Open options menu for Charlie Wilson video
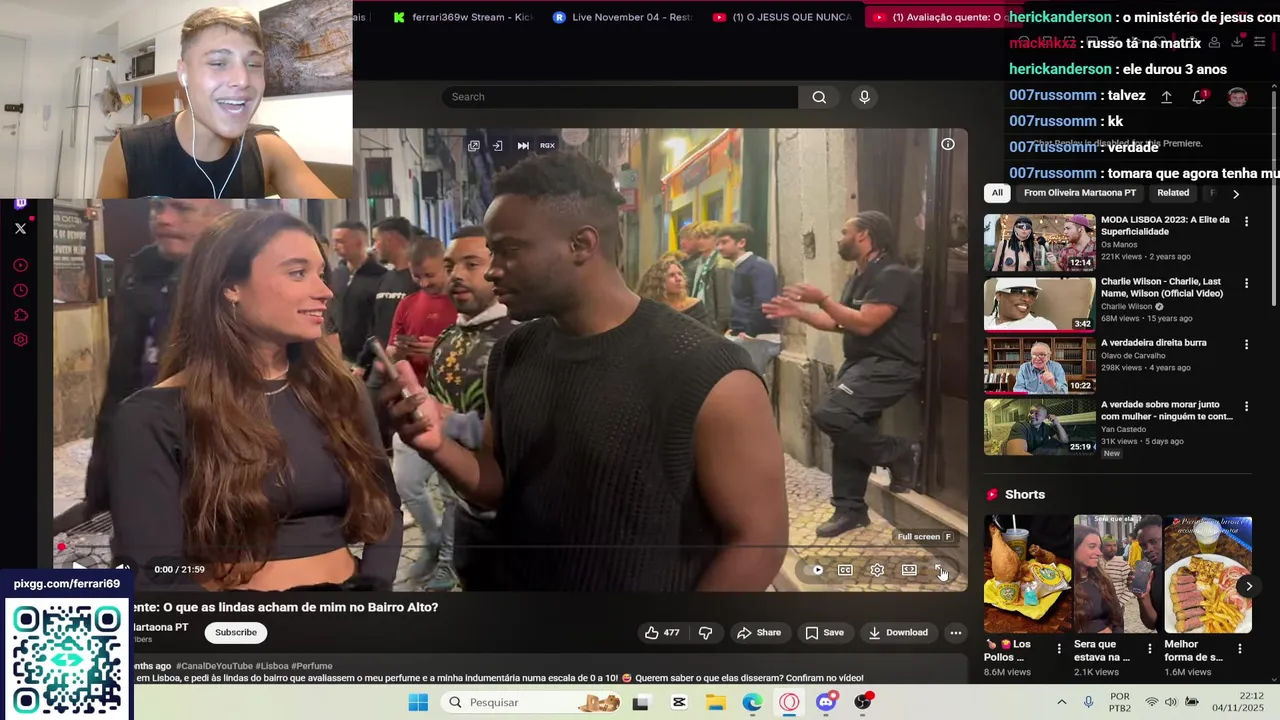Image resolution: width=1280 pixels, height=720 pixels. pyautogui.click(x=1246, y=283)
